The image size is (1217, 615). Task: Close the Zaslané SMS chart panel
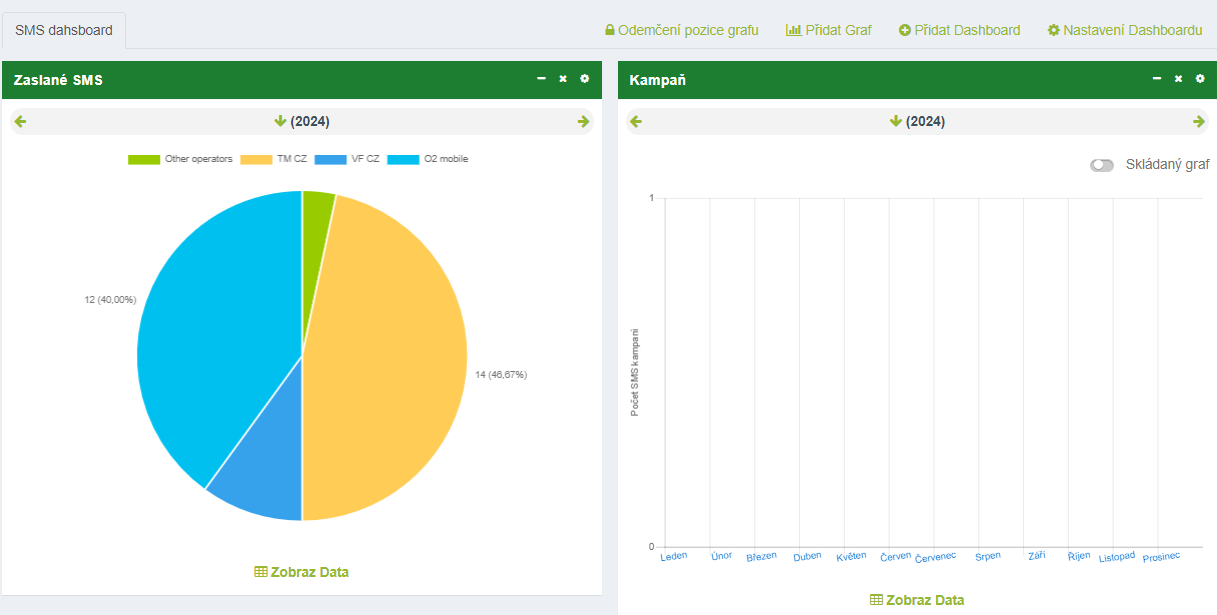563,79
